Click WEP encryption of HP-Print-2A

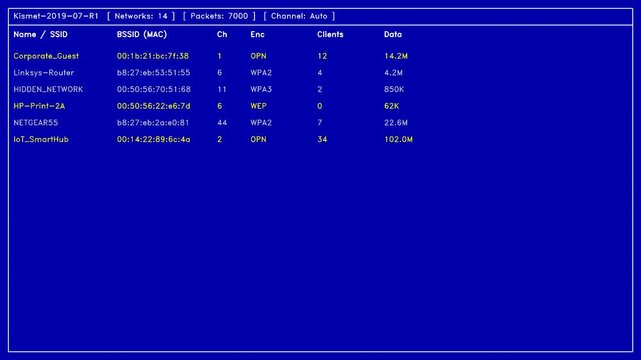point(259,106)
